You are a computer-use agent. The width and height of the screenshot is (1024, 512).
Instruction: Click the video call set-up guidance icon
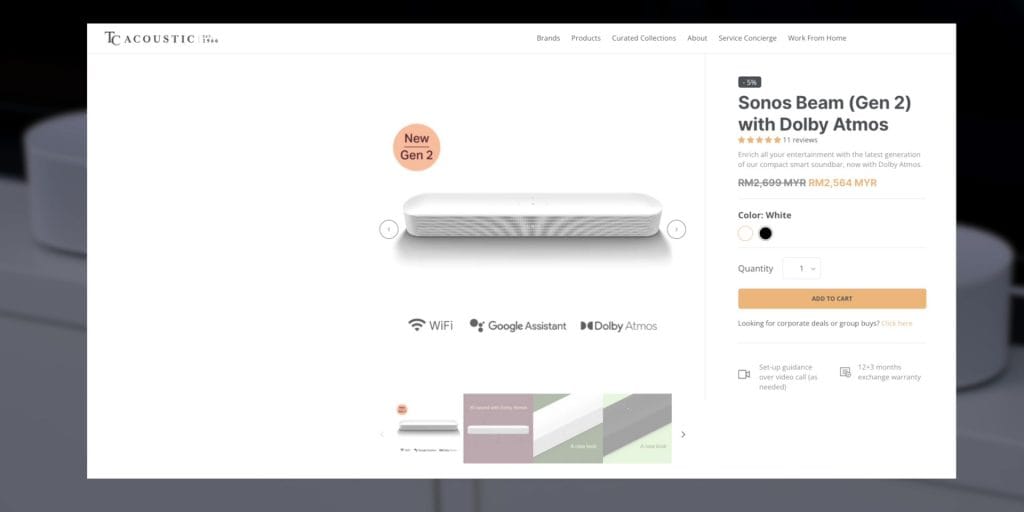click(744, 374)
